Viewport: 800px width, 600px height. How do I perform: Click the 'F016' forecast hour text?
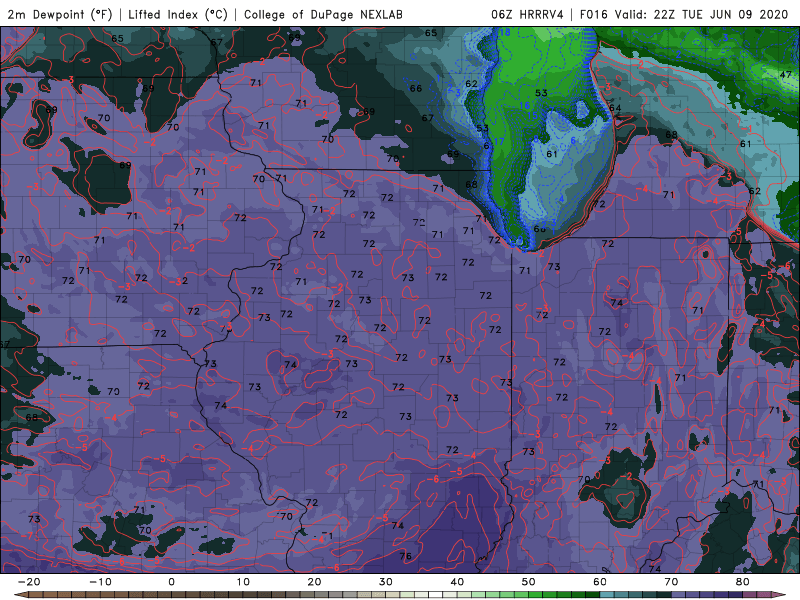click(593, 14)
